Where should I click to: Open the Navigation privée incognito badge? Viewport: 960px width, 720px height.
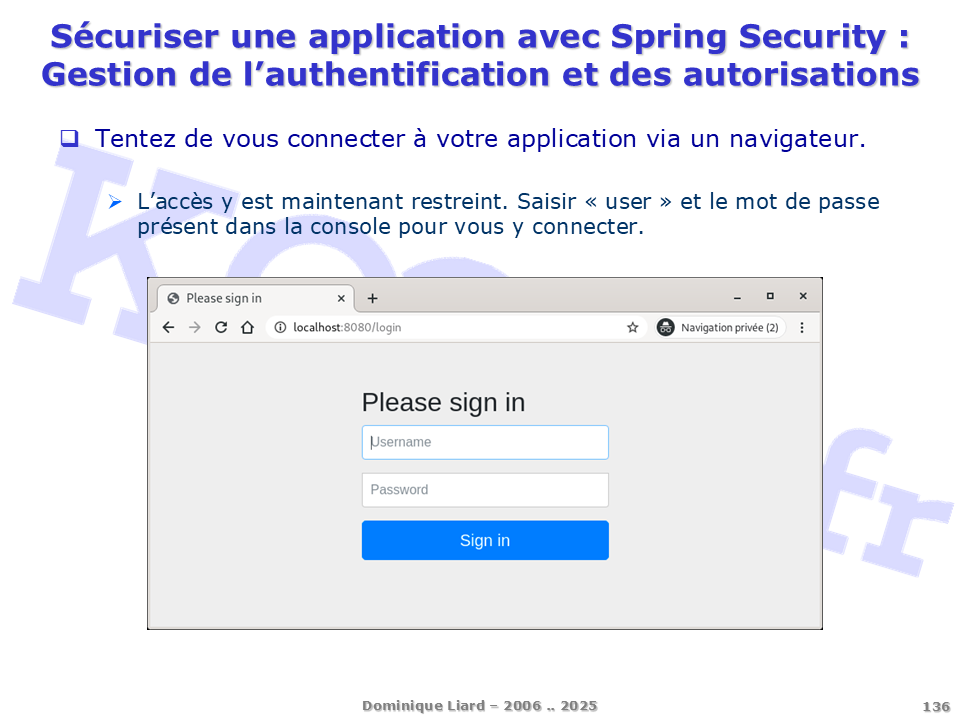point(720,327)
